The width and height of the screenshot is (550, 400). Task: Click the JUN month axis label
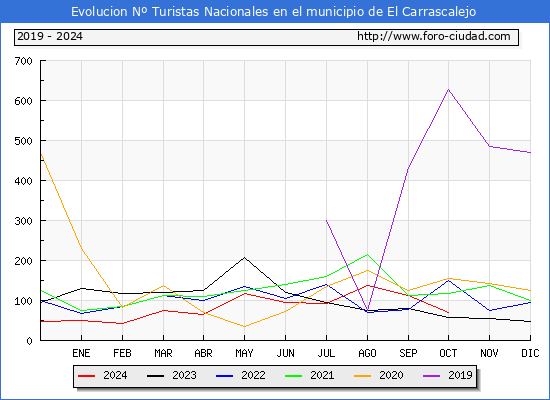coord(286,353)
